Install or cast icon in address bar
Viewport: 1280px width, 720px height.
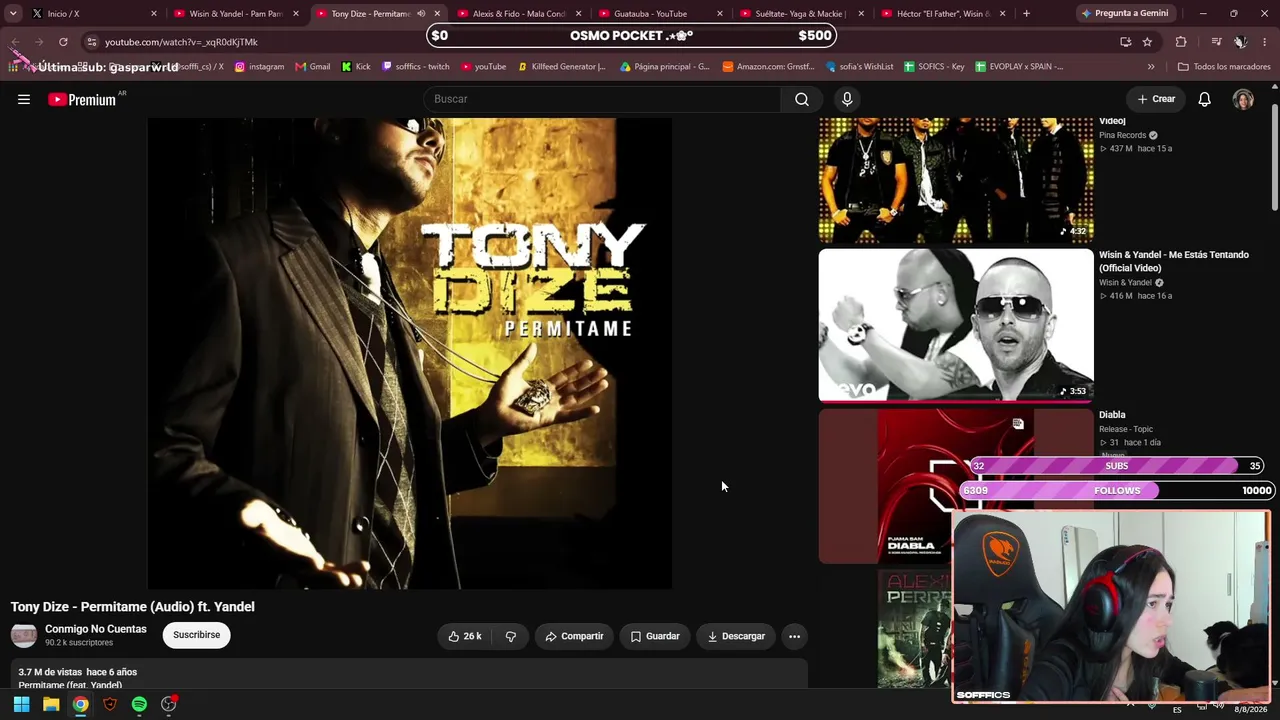[1125, 42]
